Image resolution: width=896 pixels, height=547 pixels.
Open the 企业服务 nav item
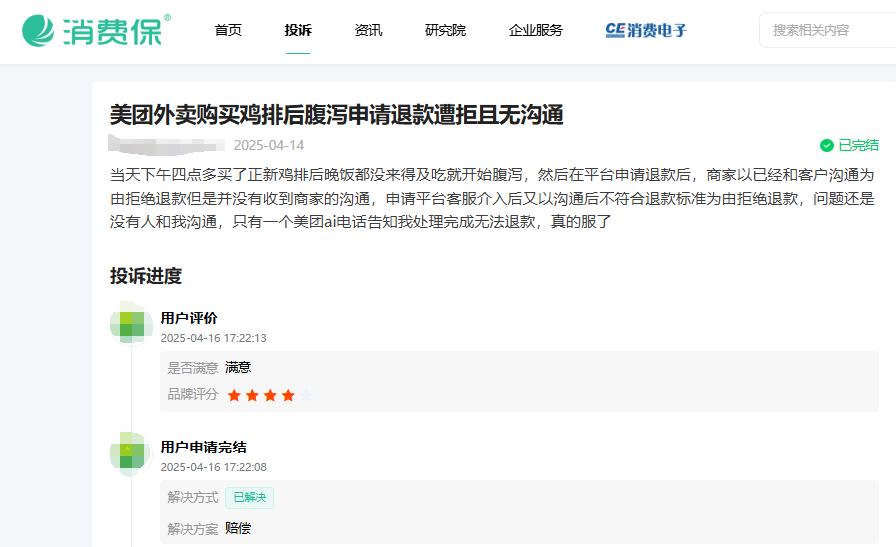536,30
